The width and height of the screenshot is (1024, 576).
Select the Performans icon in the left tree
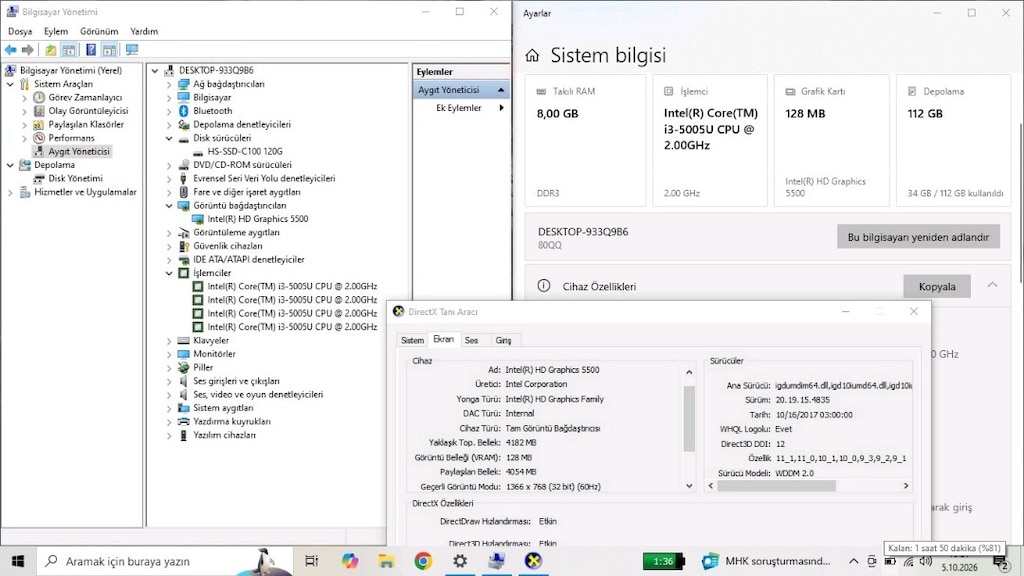pyautogui.click(x=39, y=138)
